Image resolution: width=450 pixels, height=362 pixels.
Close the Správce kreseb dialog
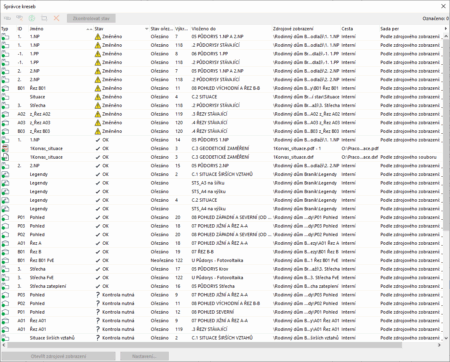click(443, 6)
